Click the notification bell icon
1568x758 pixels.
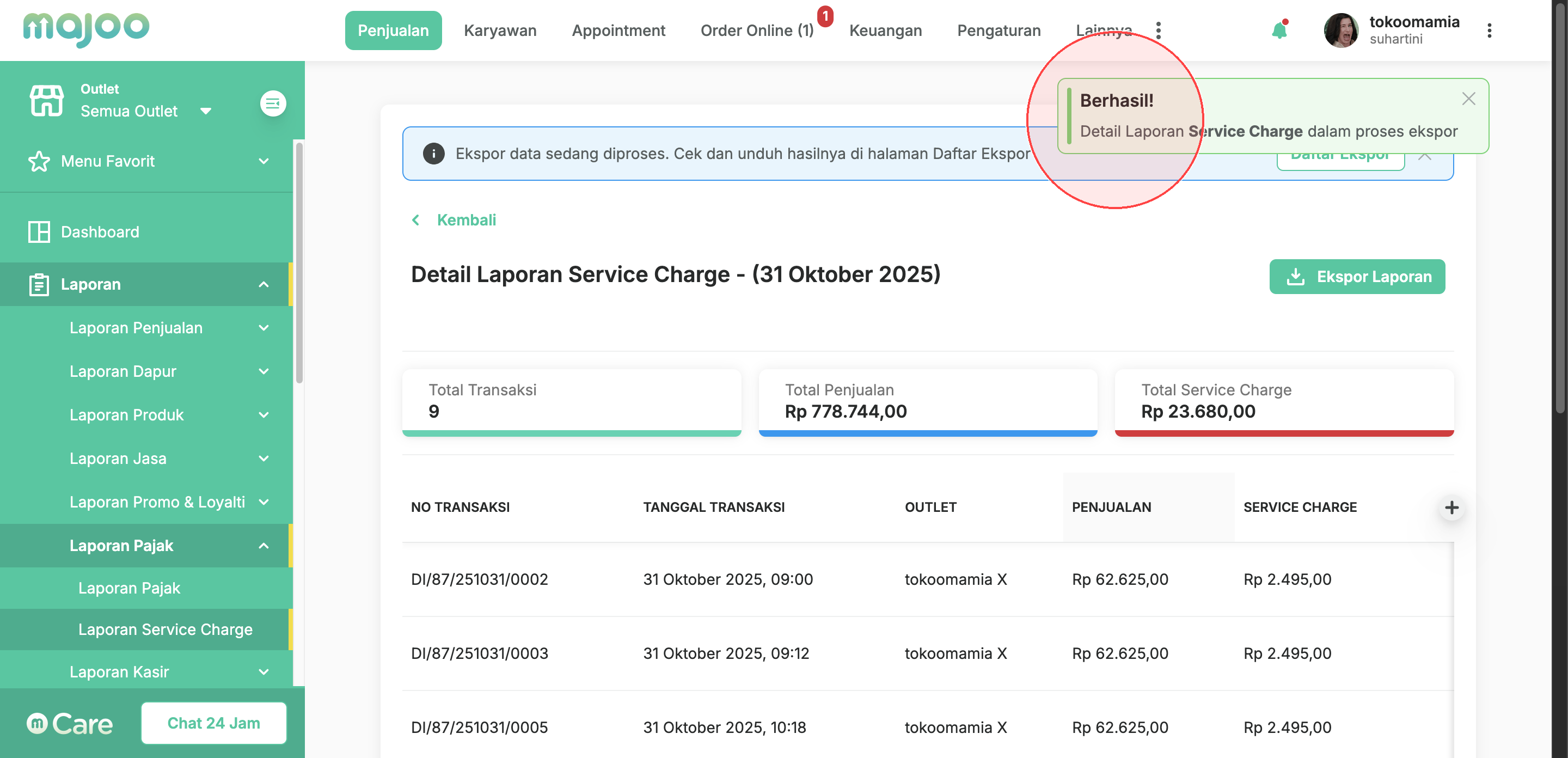pos(1279,30)
